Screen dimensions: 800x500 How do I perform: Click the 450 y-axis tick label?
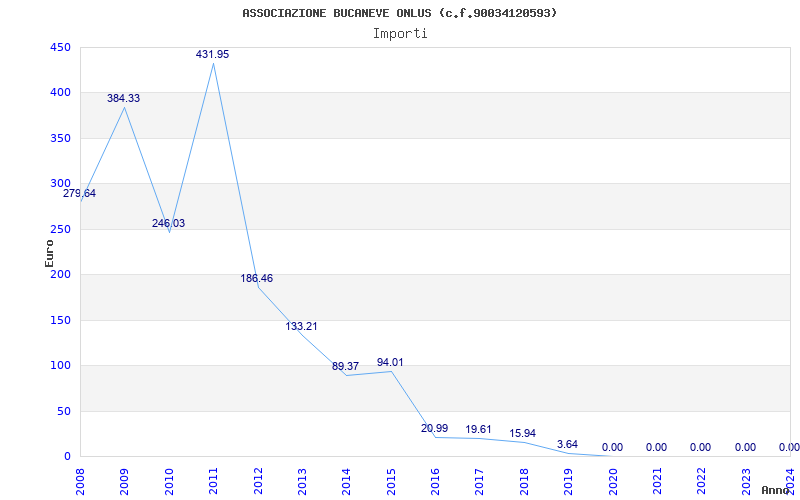pyautogui.click(x=60, y=47)
